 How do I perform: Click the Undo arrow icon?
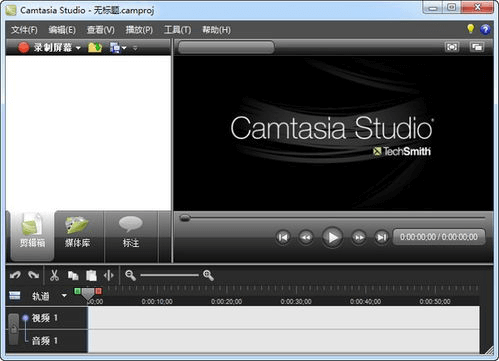point(15,275)
